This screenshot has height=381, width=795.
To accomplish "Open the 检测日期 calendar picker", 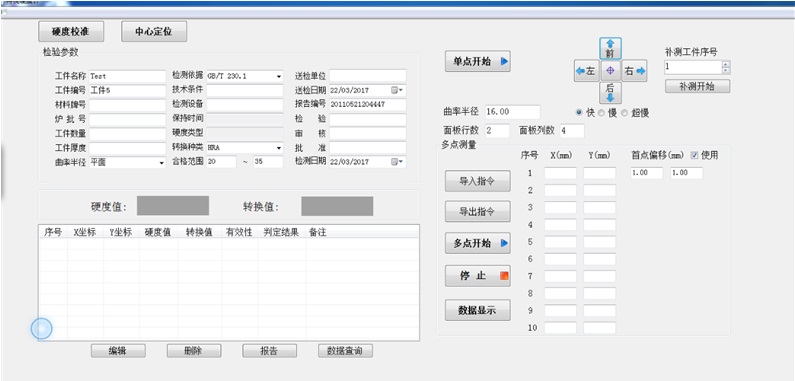I will pyautogui.click(x=396, y=162).
